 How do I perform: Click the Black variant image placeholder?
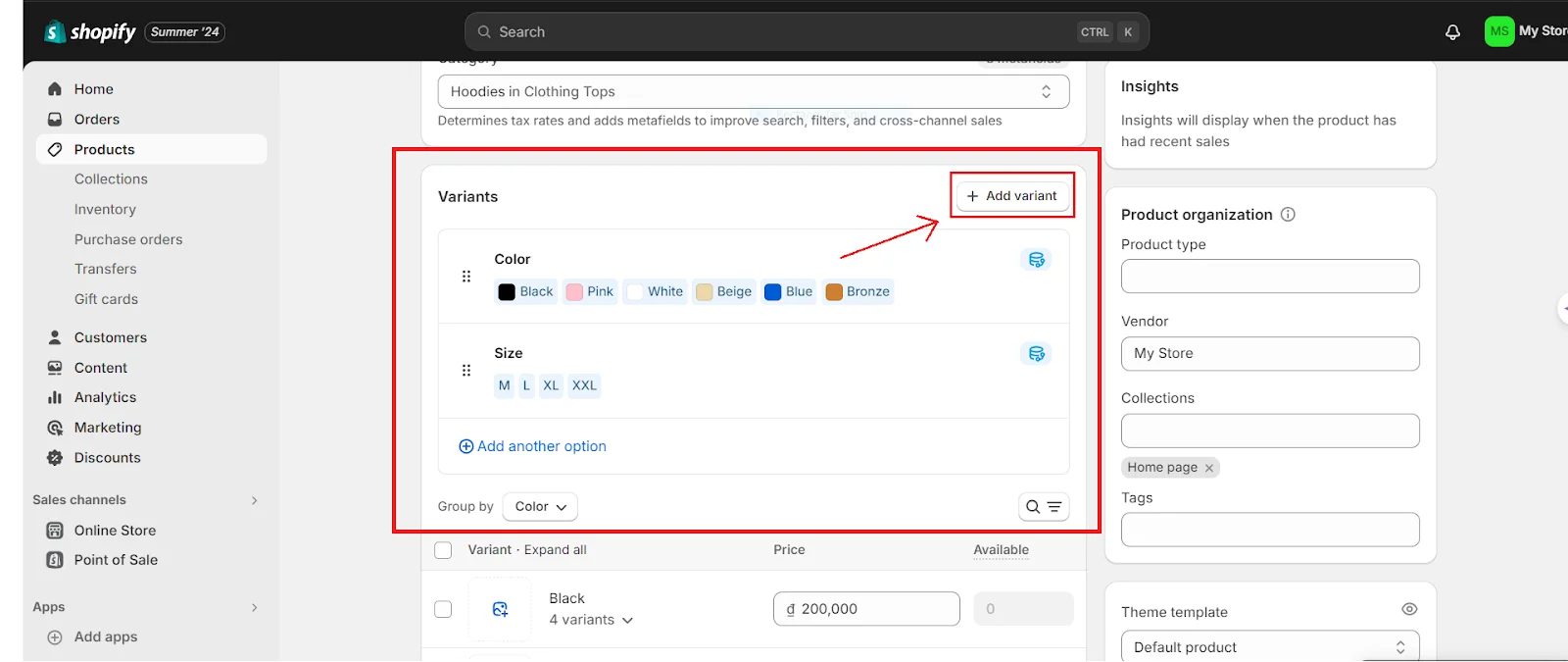(x=500, y=609)
